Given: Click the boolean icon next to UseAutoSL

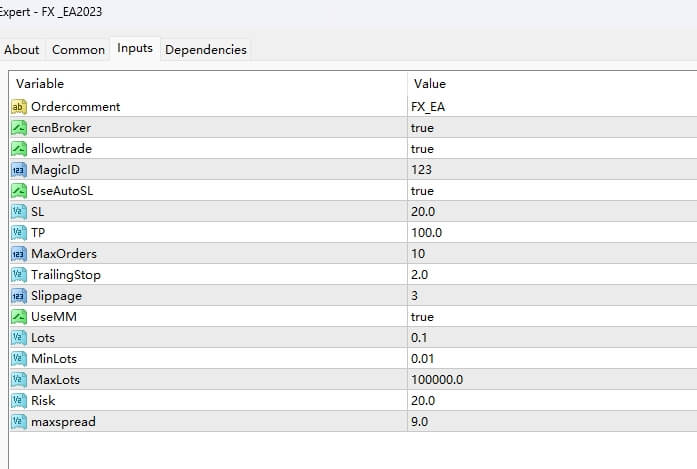Looking at the screenshot, I should [19, 190].
